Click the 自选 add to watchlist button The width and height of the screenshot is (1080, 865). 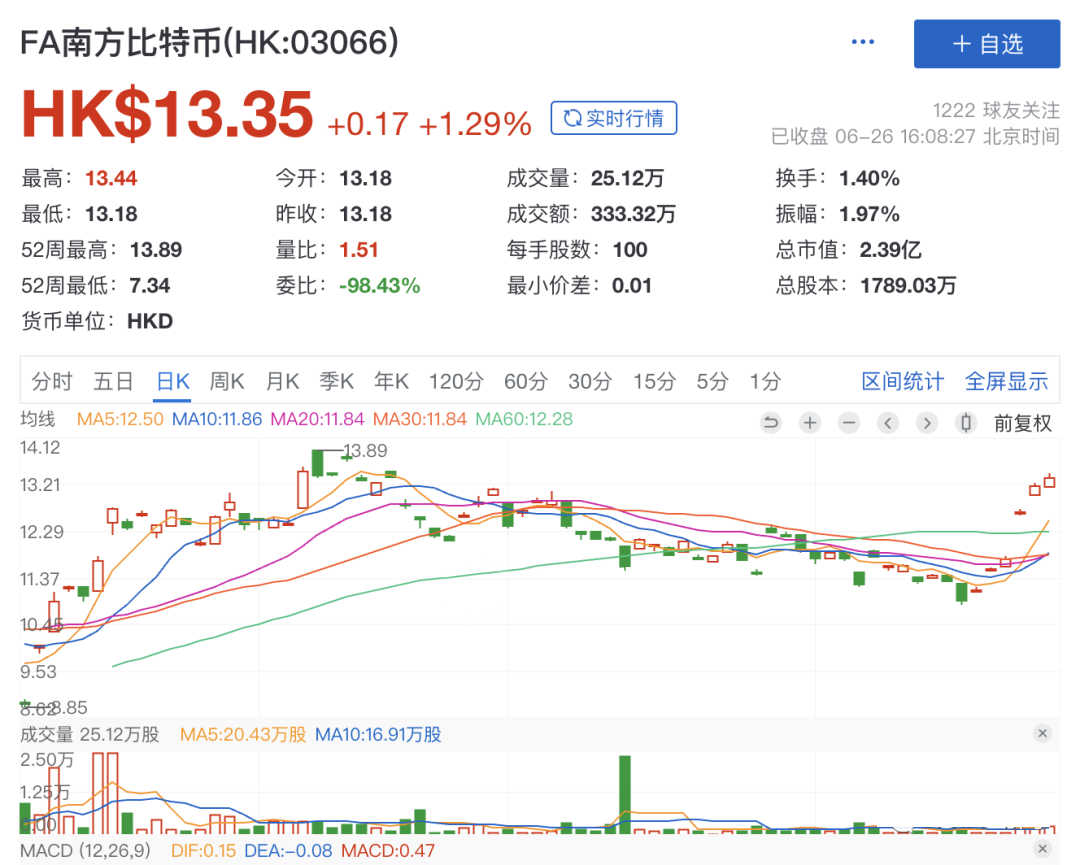pyautogui.click(x=986, y=44)
